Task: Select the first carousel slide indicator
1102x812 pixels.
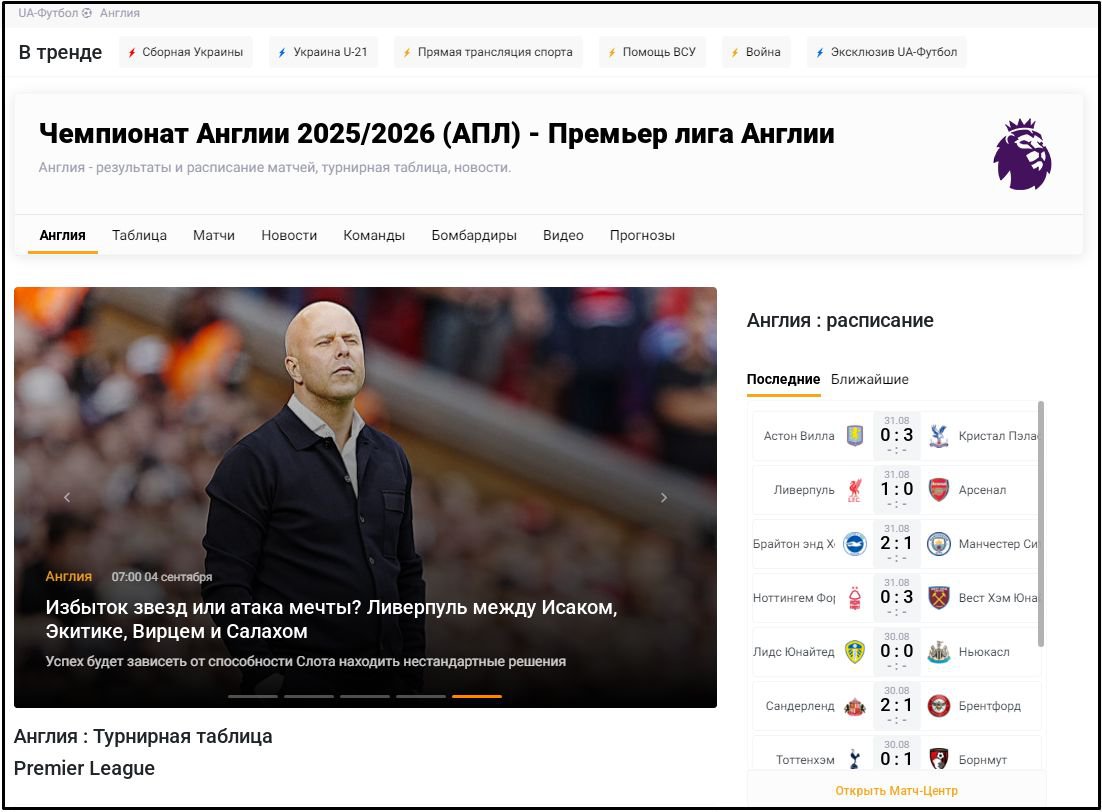Action: [x=253, y=696]
